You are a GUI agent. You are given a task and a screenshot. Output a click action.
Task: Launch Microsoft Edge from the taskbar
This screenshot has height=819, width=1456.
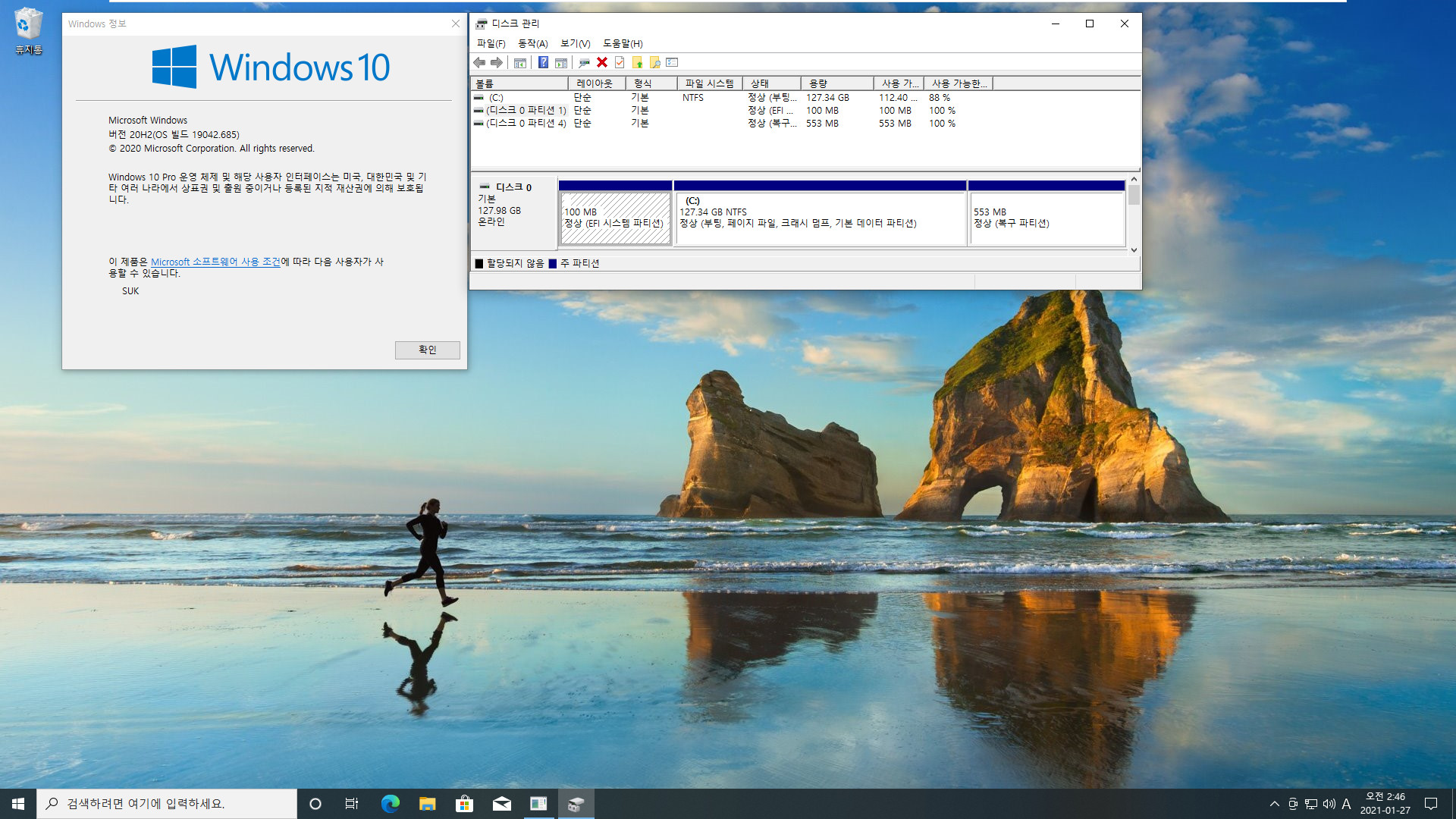pyautogui.click(x=390, y=804)
